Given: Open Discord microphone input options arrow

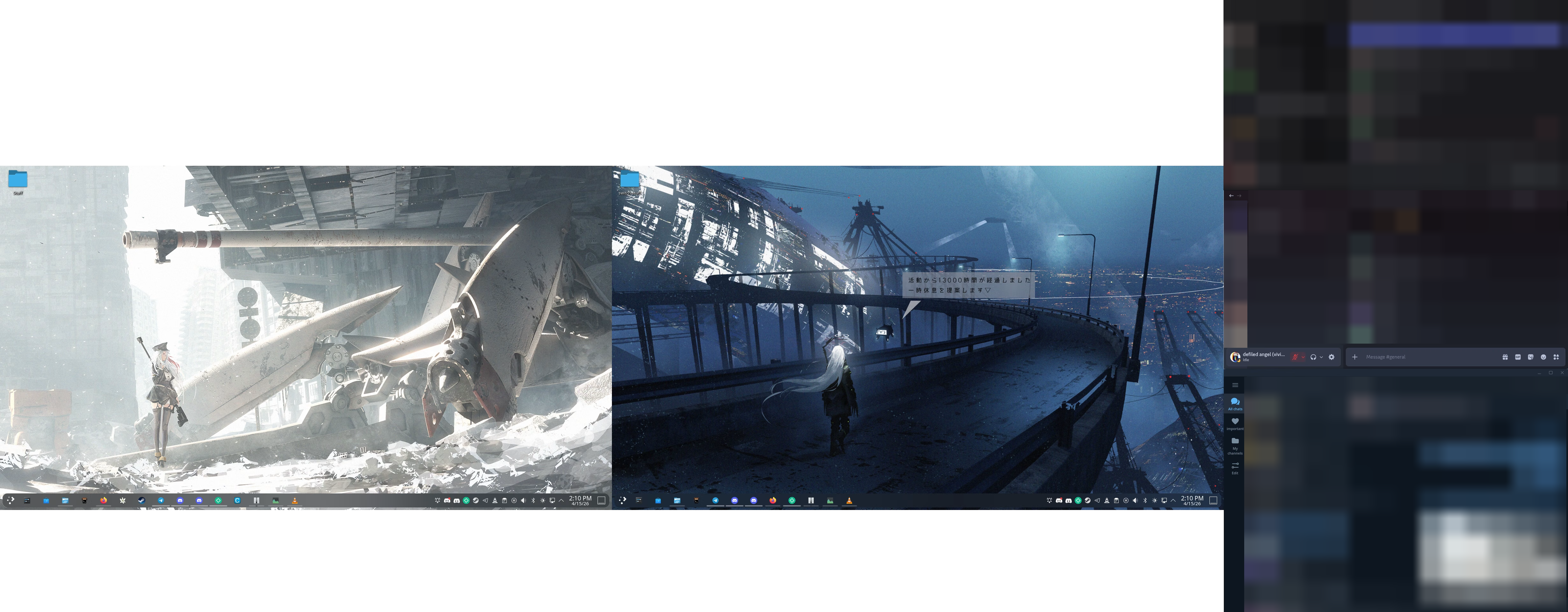Looking at the screenshot, I should pyautogui.click(x=1303, y=357).
